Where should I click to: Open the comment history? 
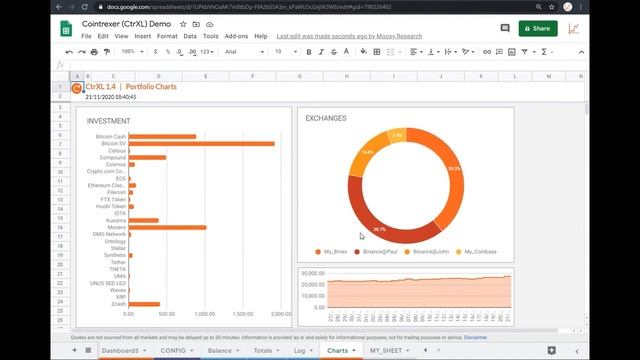505,28
